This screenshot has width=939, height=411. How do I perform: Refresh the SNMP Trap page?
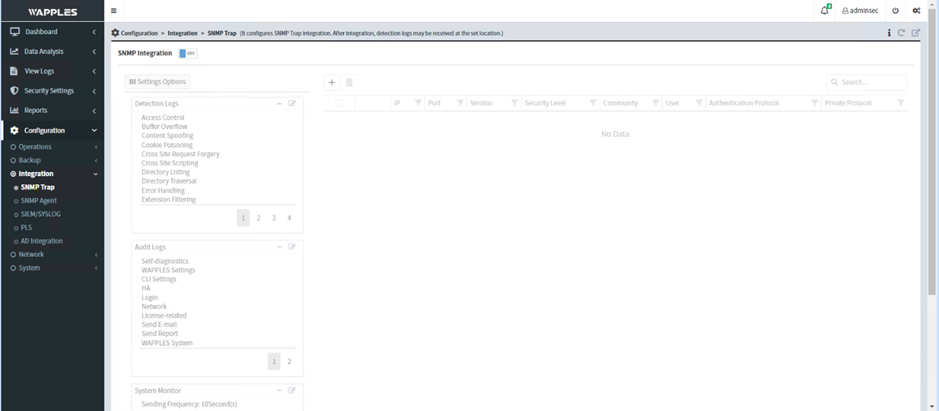(901, 33)
